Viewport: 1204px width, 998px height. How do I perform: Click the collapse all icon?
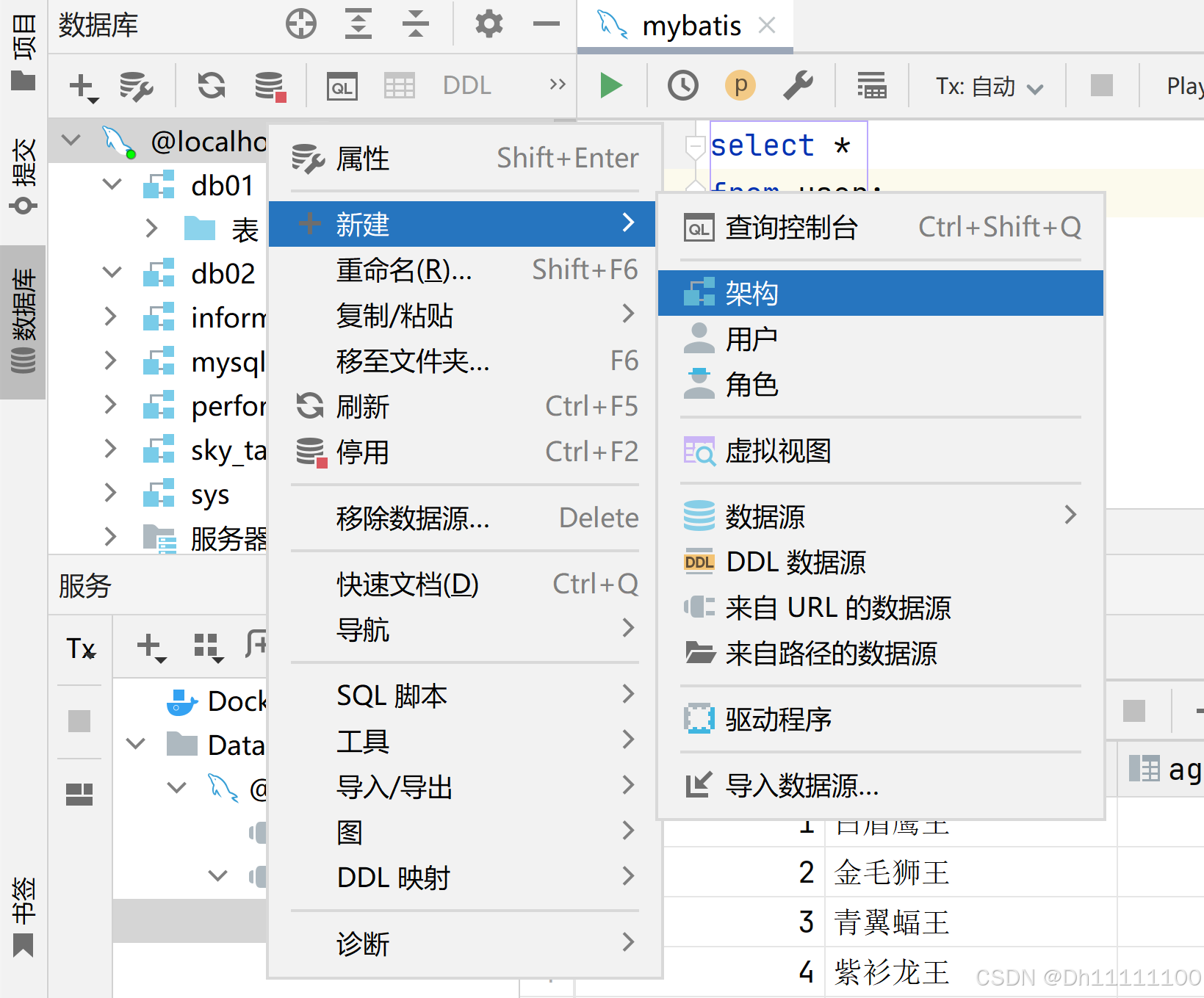416,24
